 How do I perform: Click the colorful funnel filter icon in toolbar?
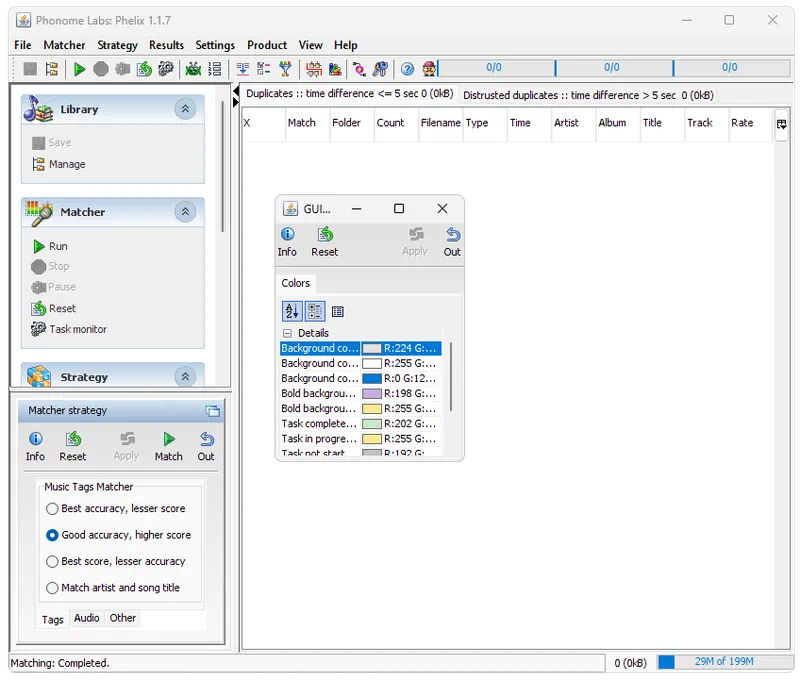coord(285,69)
